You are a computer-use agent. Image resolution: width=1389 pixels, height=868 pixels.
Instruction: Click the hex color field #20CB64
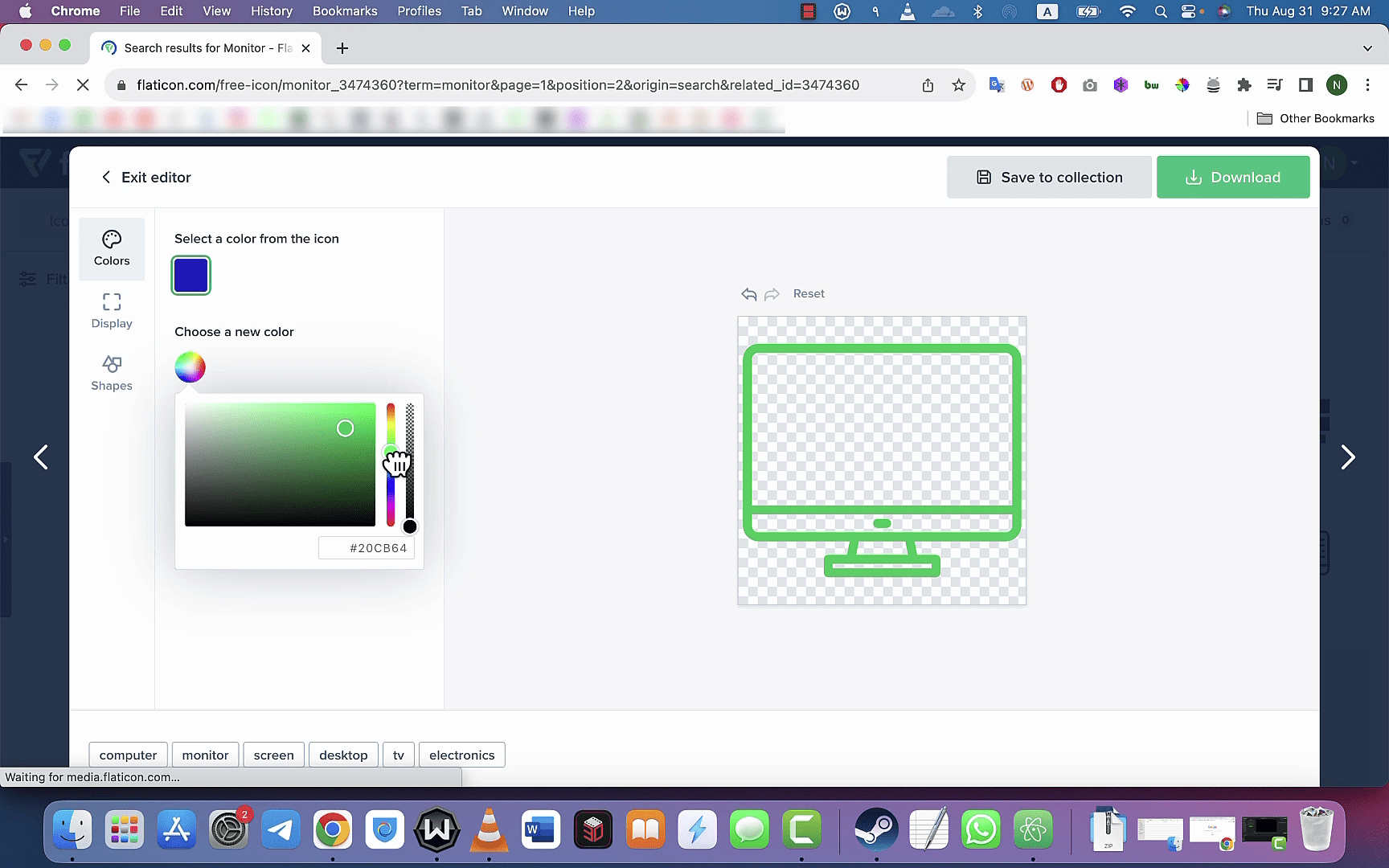pos(367,548)
